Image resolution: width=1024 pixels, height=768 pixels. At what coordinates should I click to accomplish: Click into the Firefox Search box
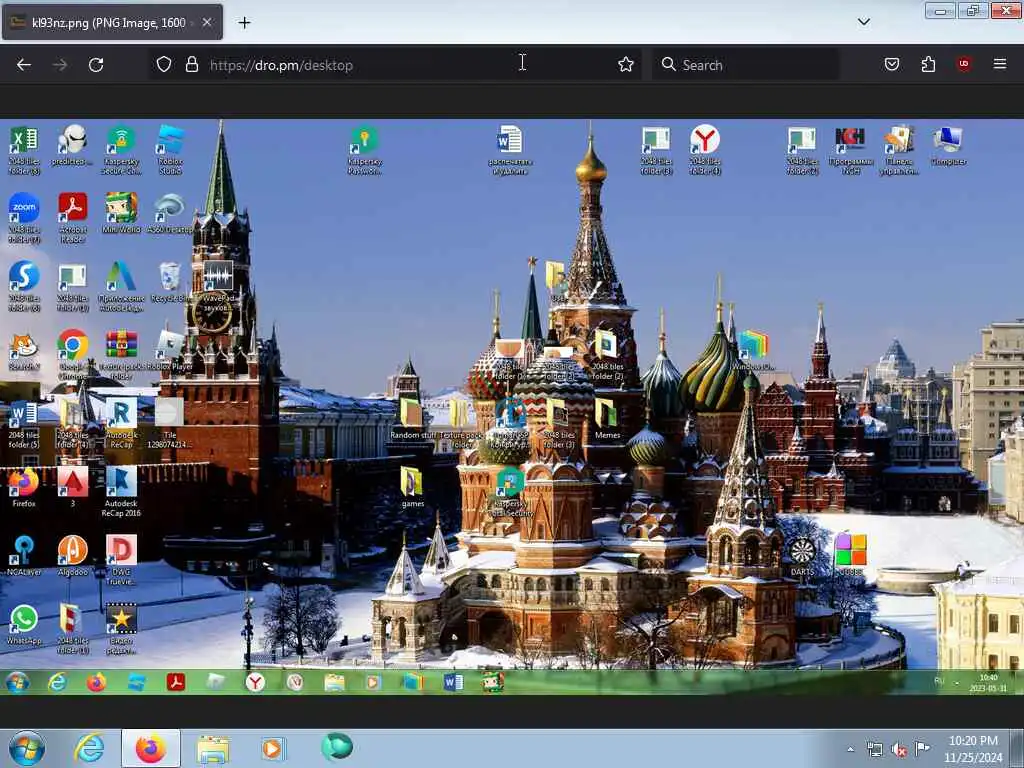[x=746, y=65]
